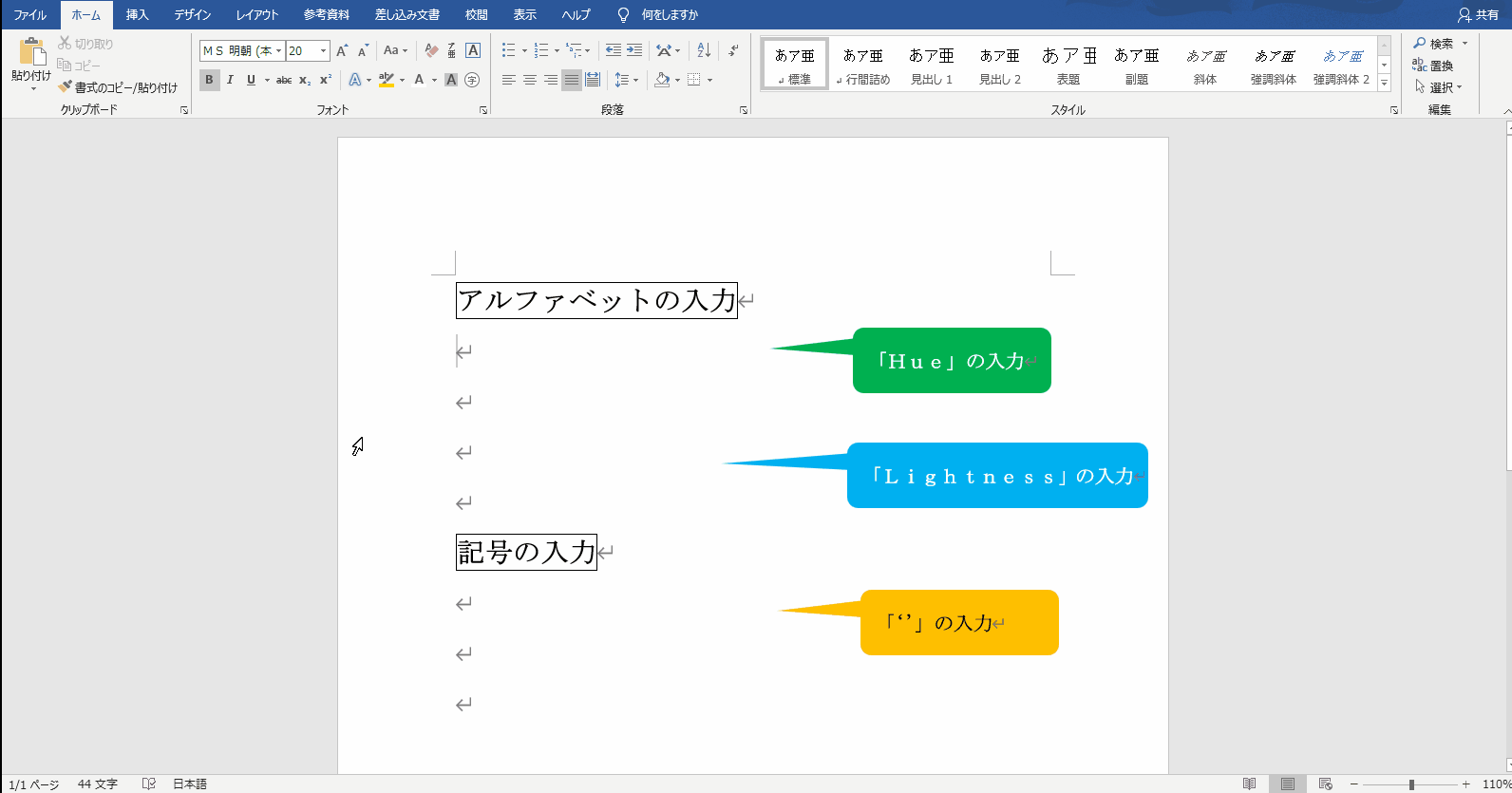Click the clear formatting eraser icon
Image resolution: width=1512 pixels, height=793 pixels.
pyautogui.click(x=431, y=51)
